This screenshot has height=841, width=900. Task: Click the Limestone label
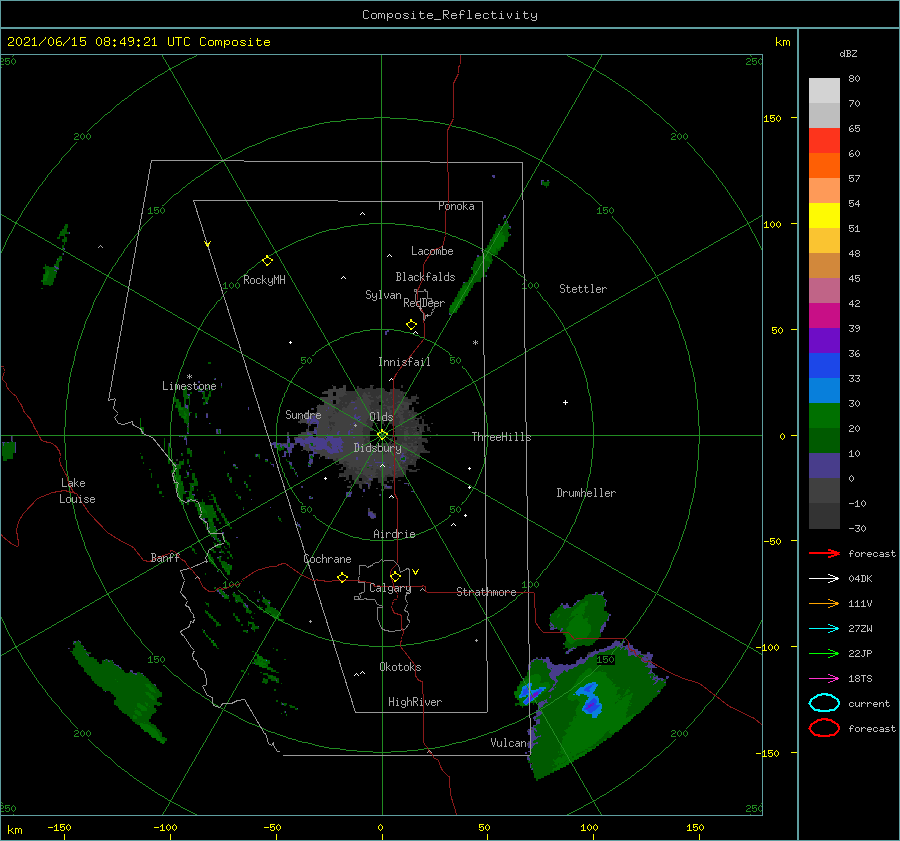(189, 386)
